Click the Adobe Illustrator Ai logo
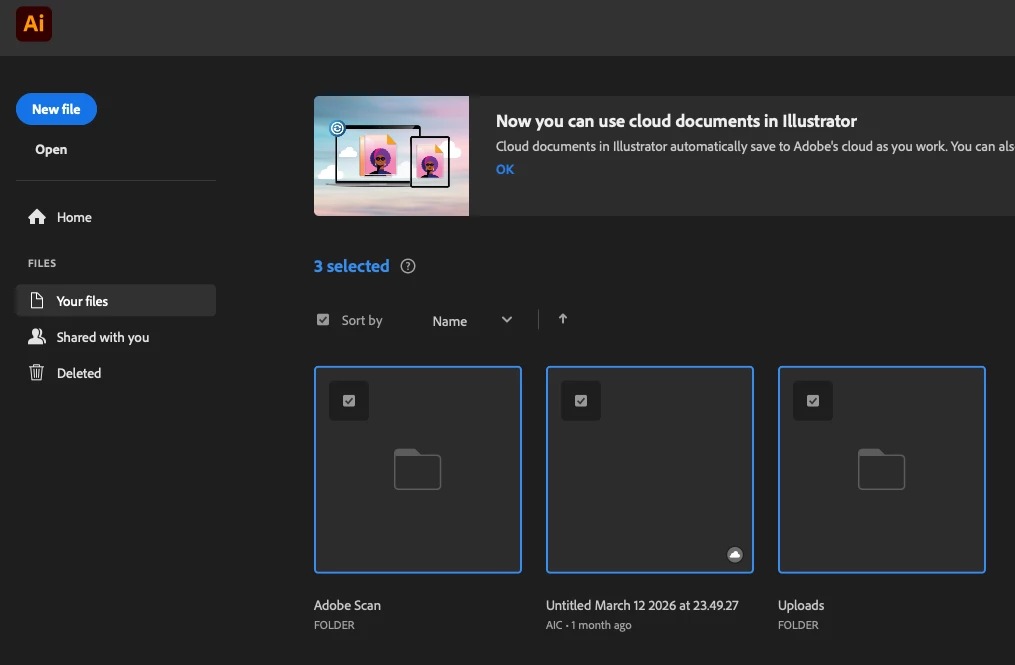 34,24
